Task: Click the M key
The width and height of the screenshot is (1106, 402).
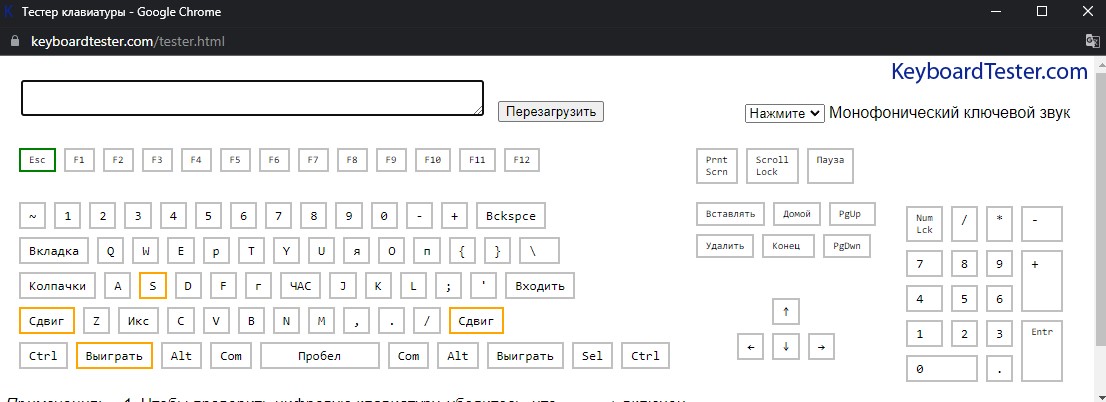Action: click(322, 320)
